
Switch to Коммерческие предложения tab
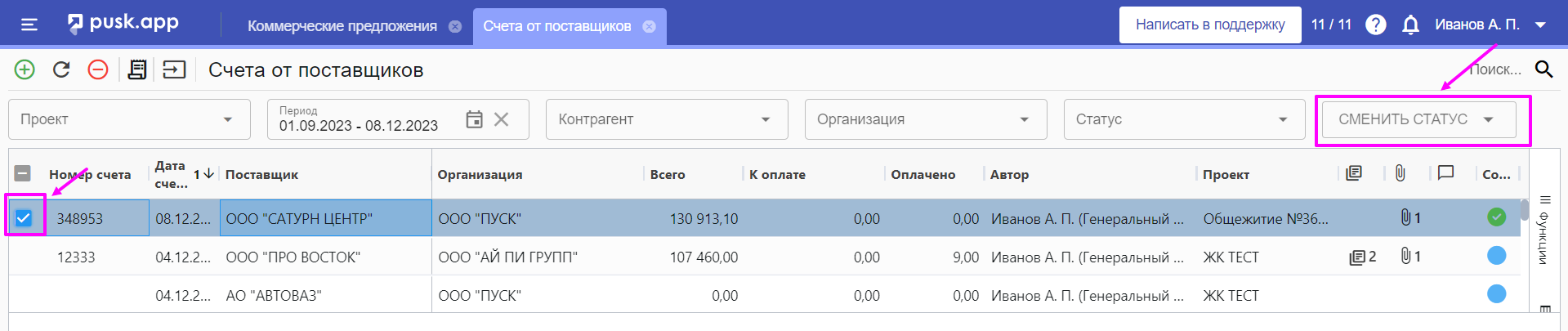click(342, 26)
